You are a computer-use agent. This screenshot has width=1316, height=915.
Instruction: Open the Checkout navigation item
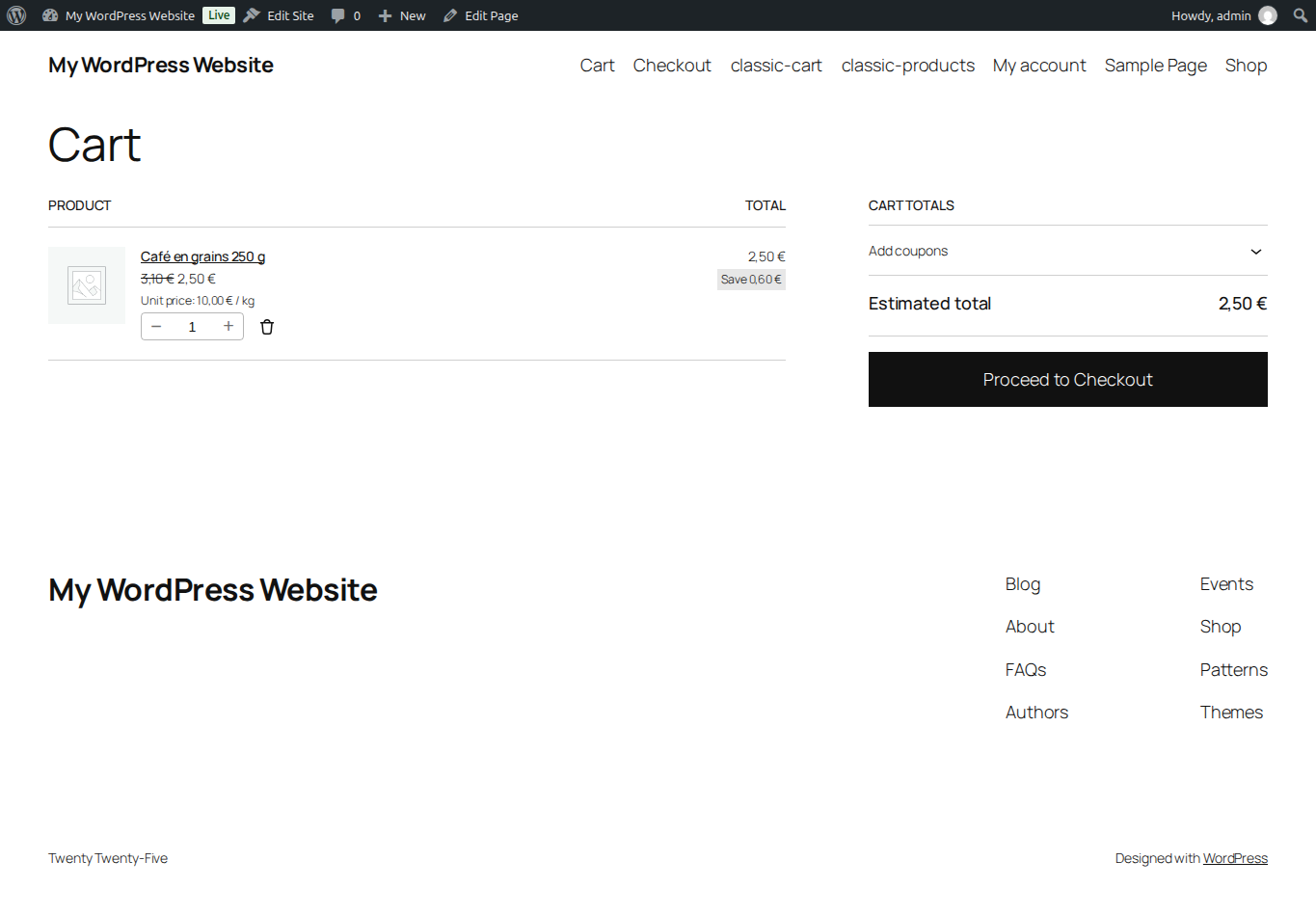coord(672,66)
